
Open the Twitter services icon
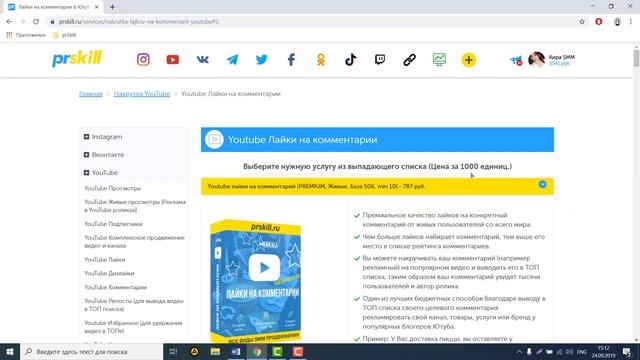click(262, 60)
